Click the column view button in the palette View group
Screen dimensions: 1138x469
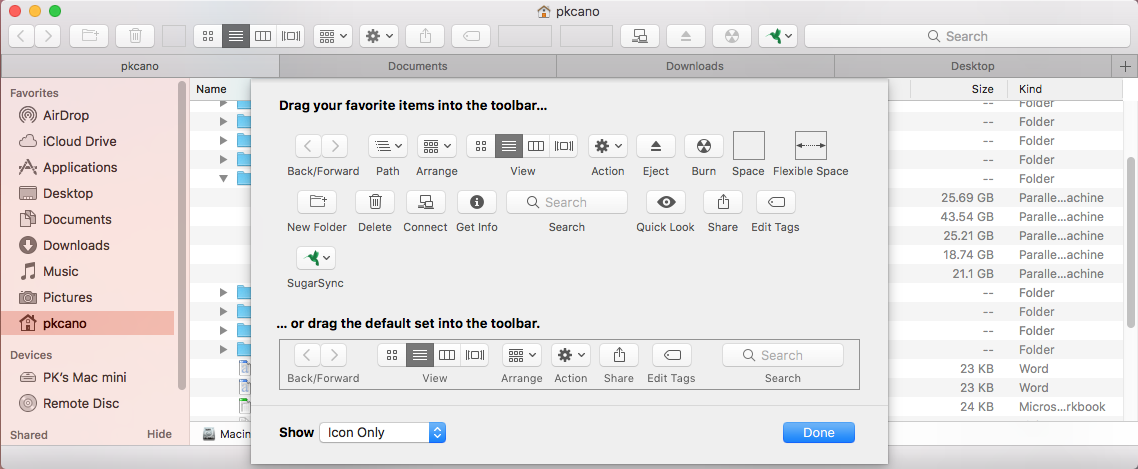point(536,146)
